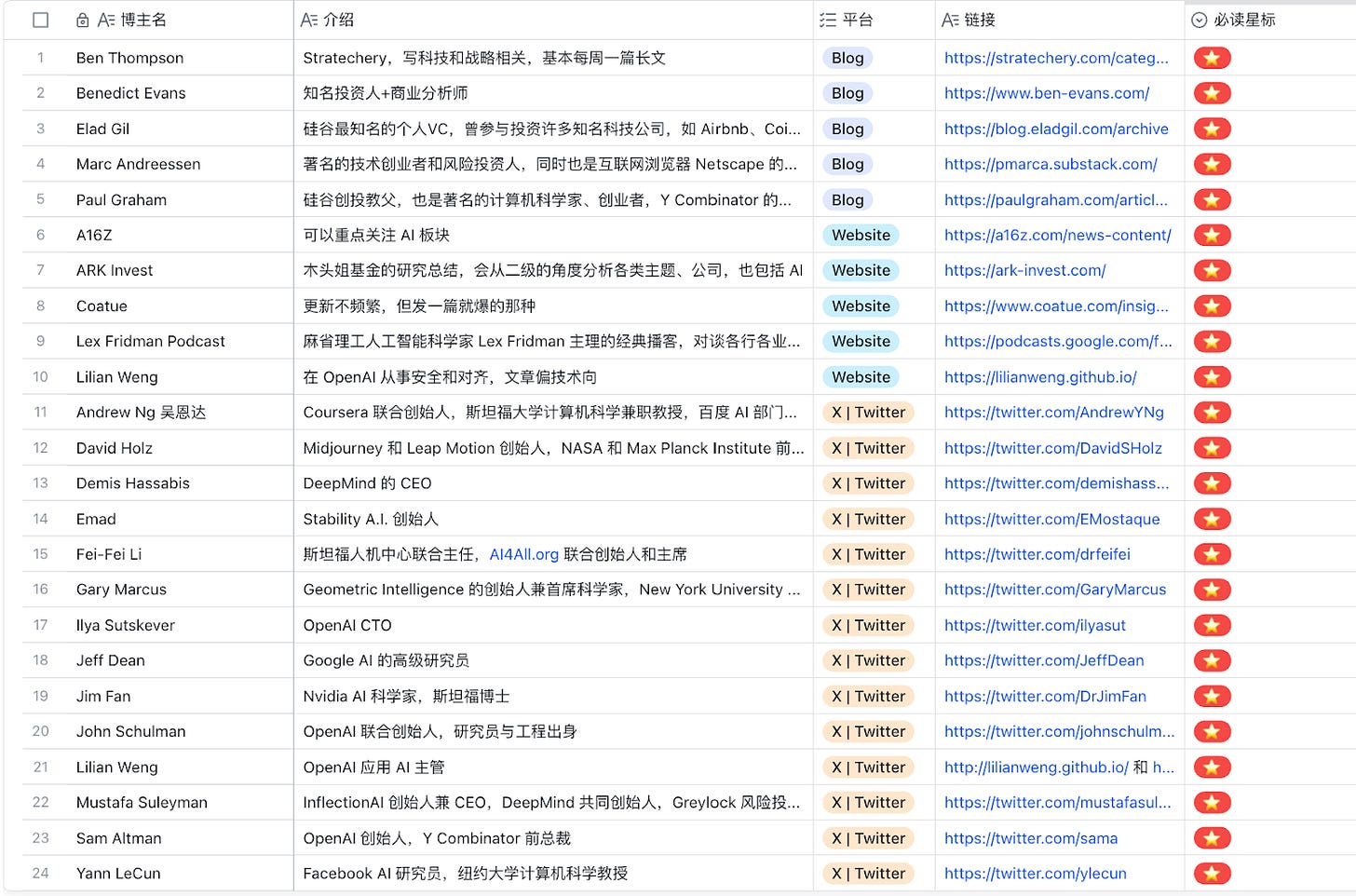Click the '知名投资人+商业分析师' description cell
The image size is (1356, 896).
[554, 93]
